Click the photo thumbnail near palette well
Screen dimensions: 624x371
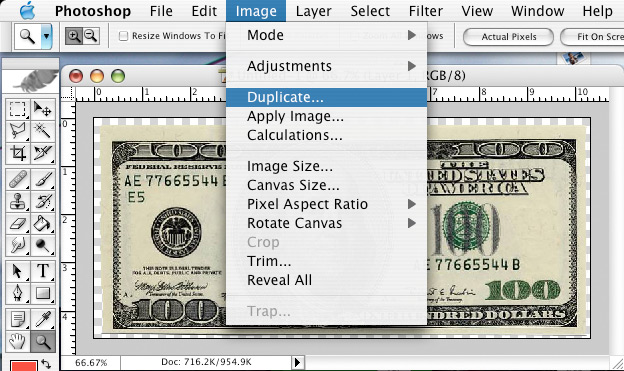[x=573, y=58]
